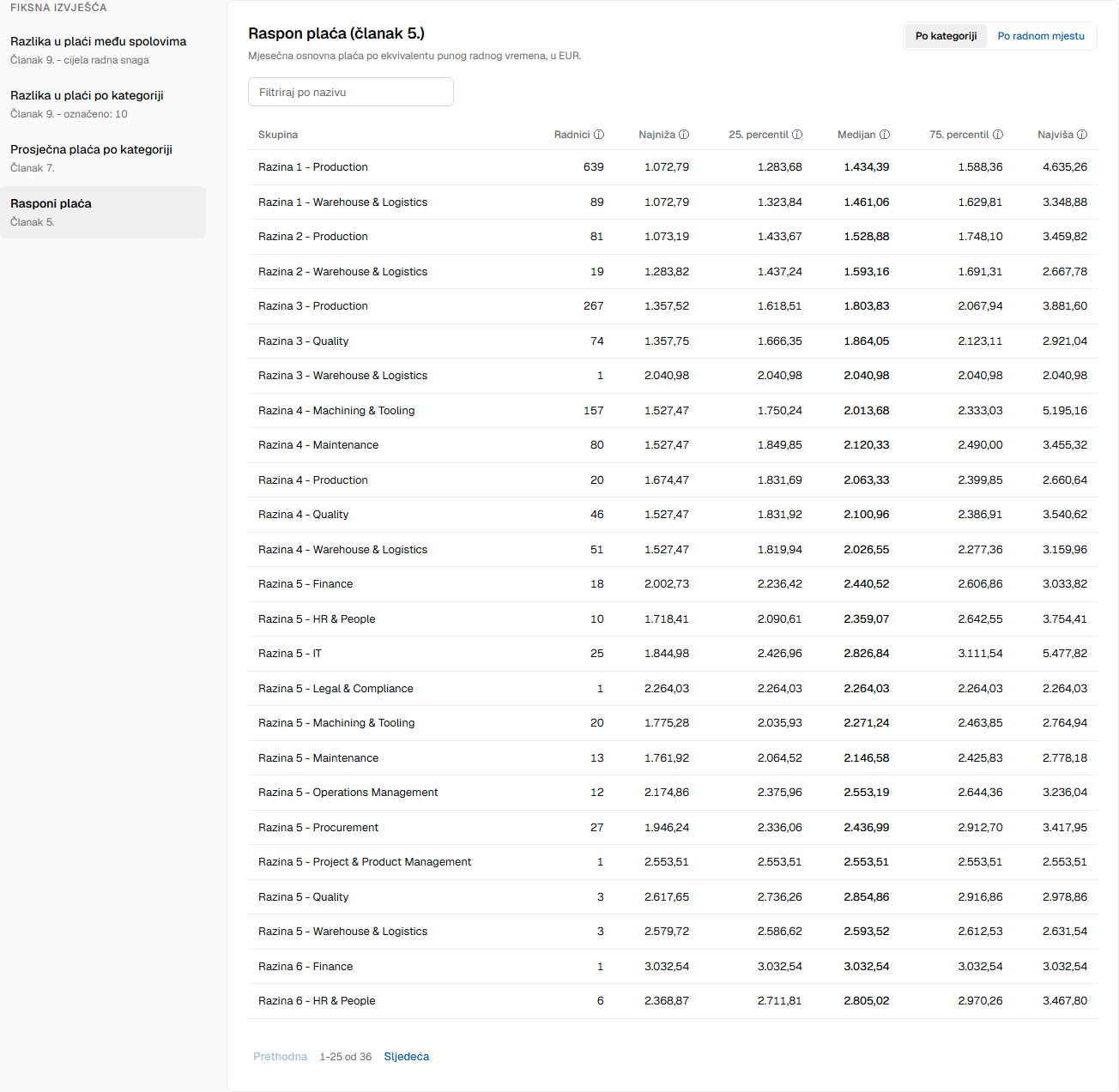Click Razina 6 - HR & People
1119x1092 pixels.
click(x=317, y=1001)
